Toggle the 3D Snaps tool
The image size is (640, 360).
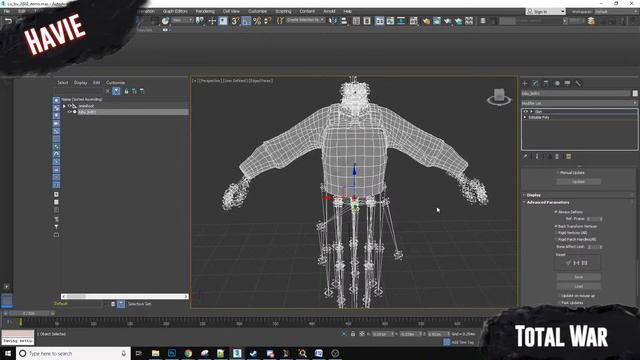click(235, 20)
